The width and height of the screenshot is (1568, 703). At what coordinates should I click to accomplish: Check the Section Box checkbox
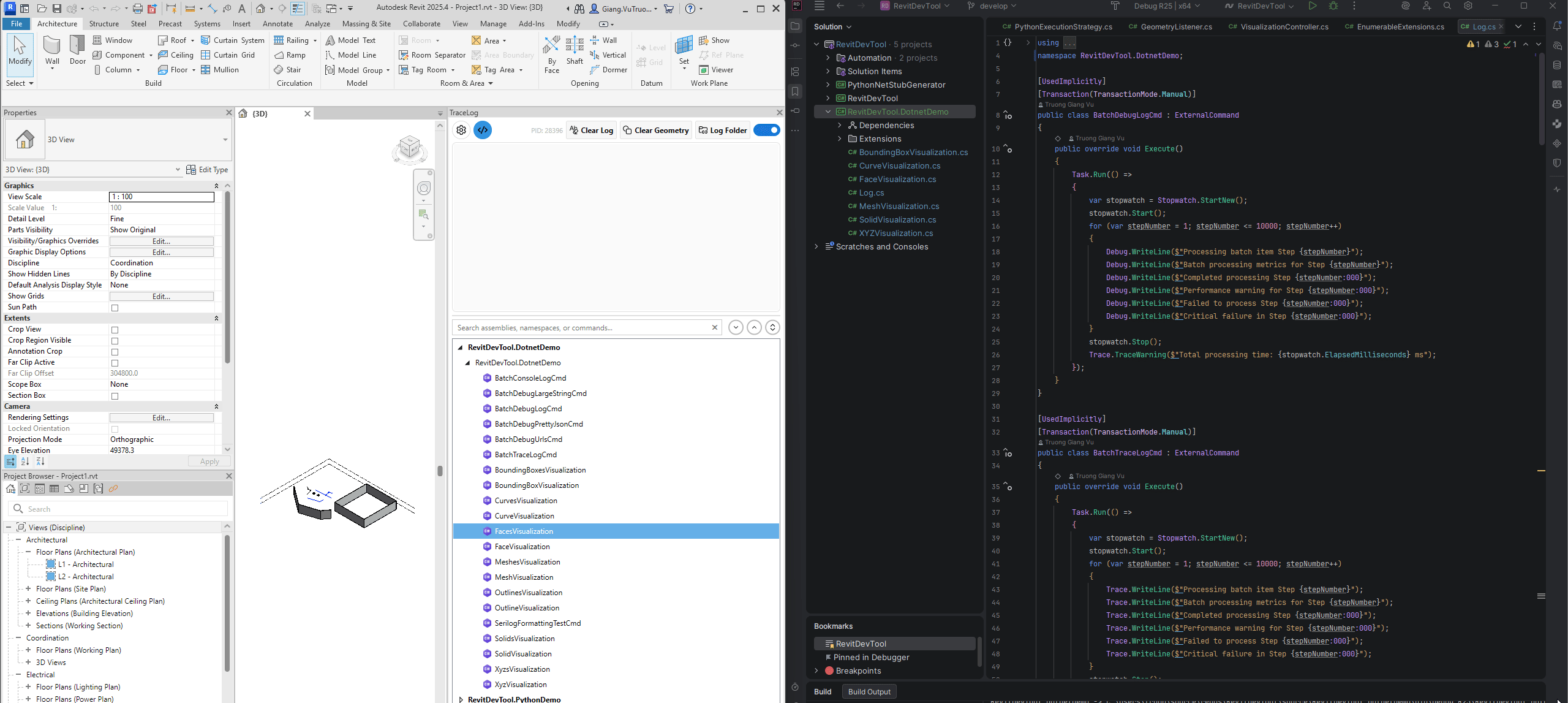coord(115,396)
